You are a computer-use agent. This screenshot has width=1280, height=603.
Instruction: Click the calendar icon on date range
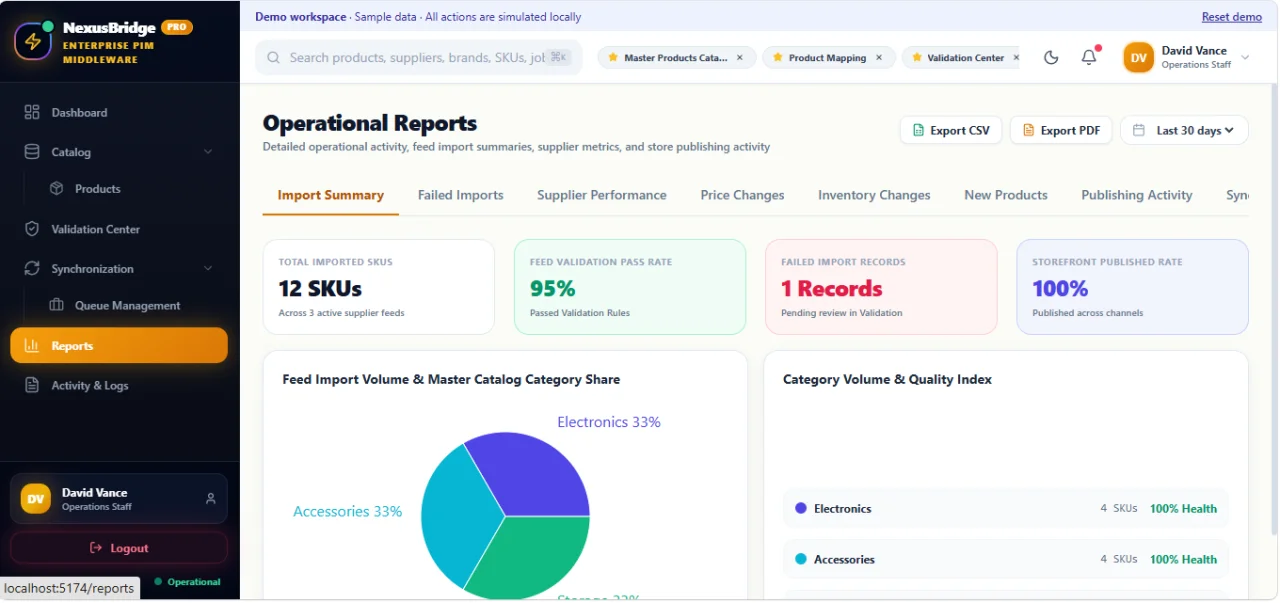coord(1139,130)
